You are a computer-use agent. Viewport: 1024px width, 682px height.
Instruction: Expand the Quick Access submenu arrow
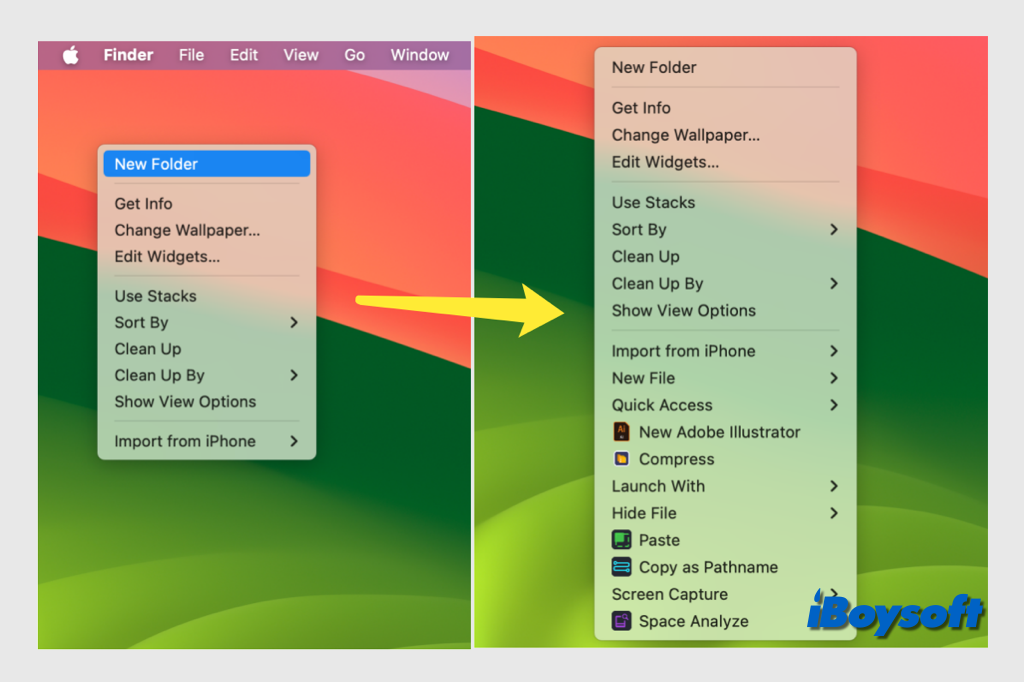pyautogui.click(x=833, y=405)
